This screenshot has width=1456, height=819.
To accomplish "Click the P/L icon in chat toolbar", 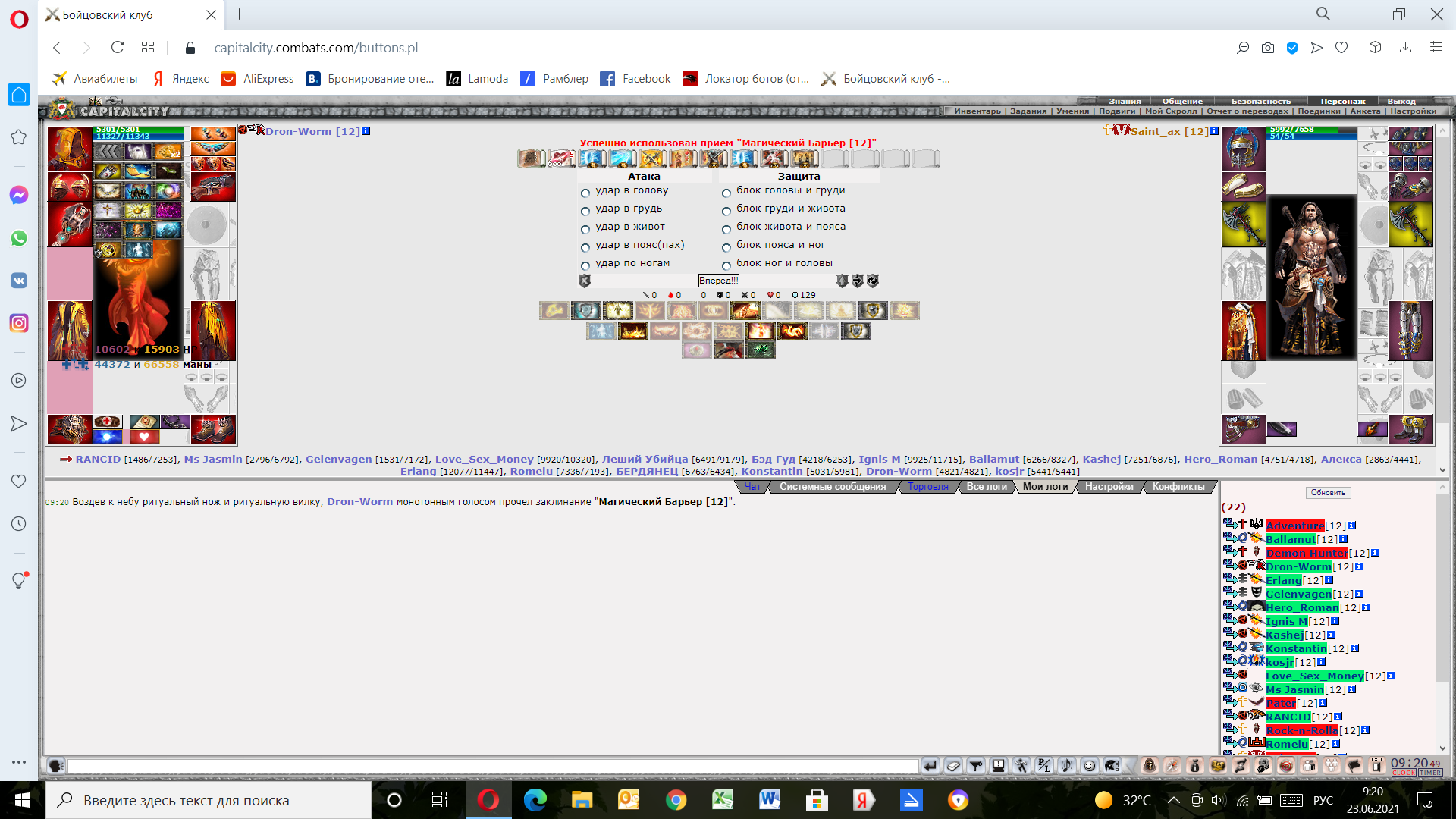I will 1044,766.
